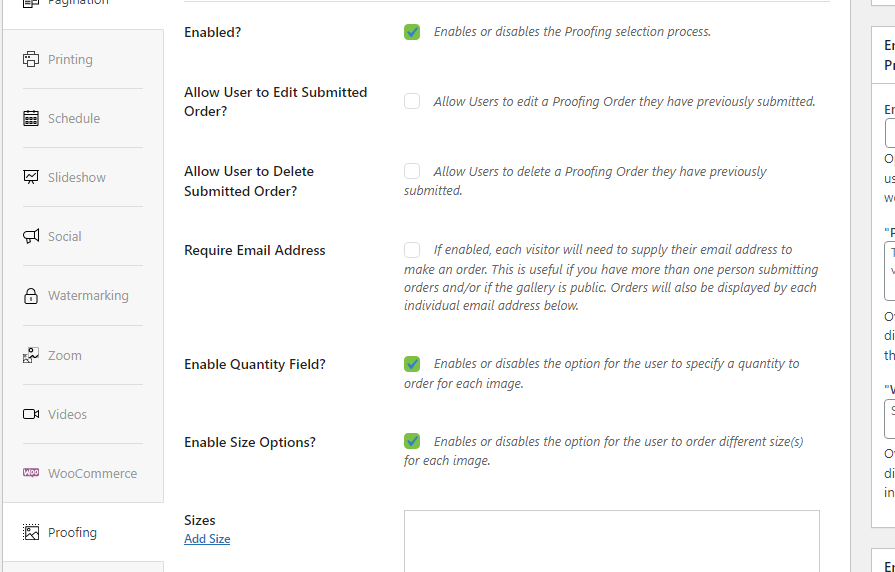Click the Slideshow presentation icon
The width and height of the screenshot is (895, 572).
click(31, 177)
